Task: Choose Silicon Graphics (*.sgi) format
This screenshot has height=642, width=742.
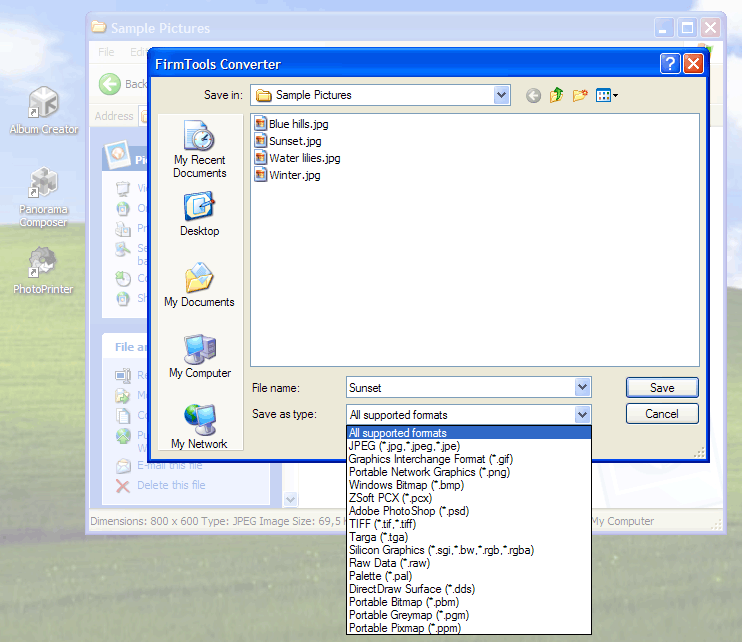Action: 469,550
